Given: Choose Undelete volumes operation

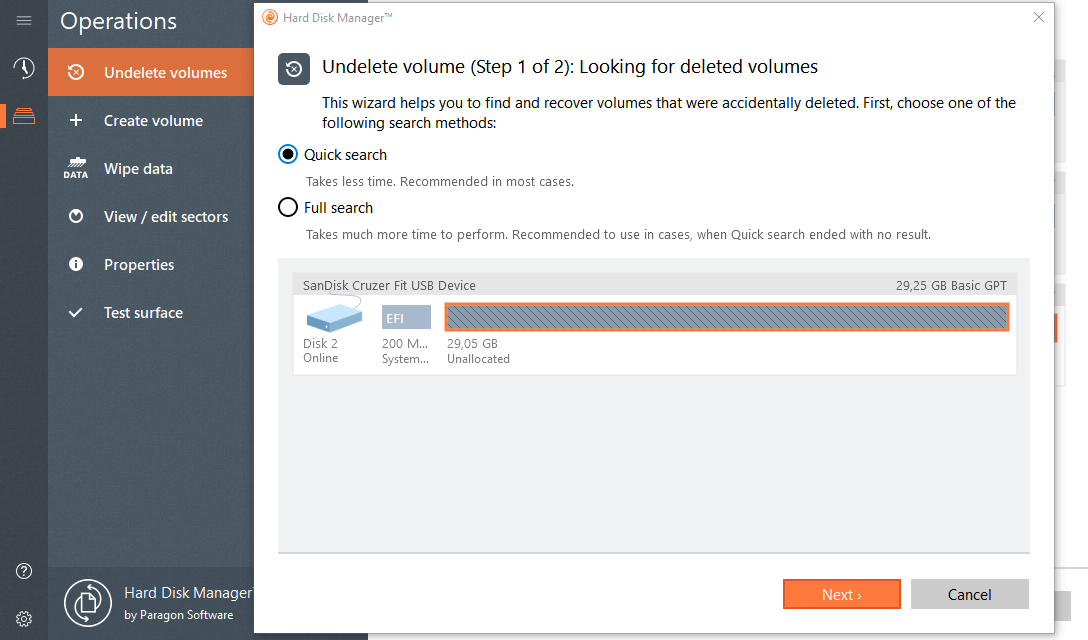Looking at the screenshot, I should (151, 72).
